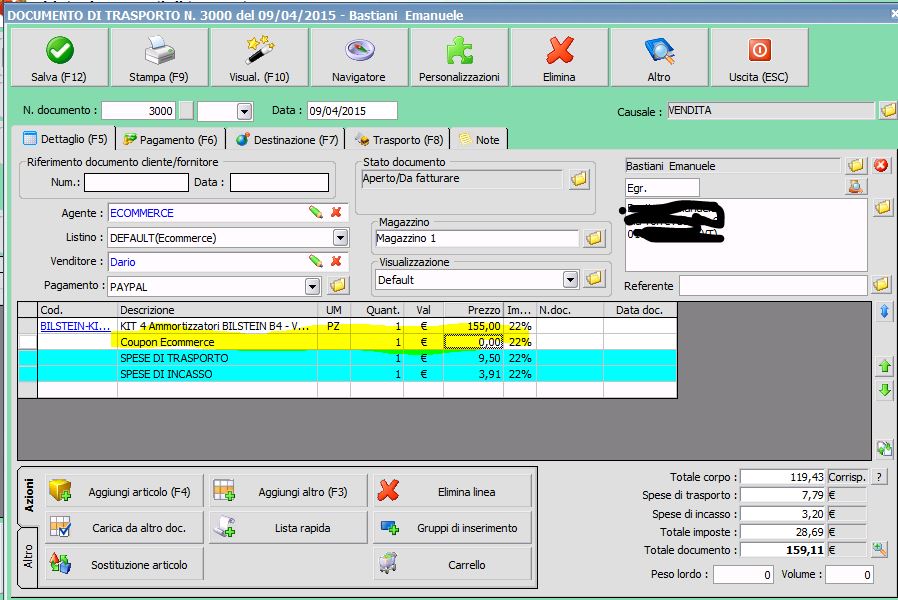Click the refresh icon at grid bottom right

884,449
